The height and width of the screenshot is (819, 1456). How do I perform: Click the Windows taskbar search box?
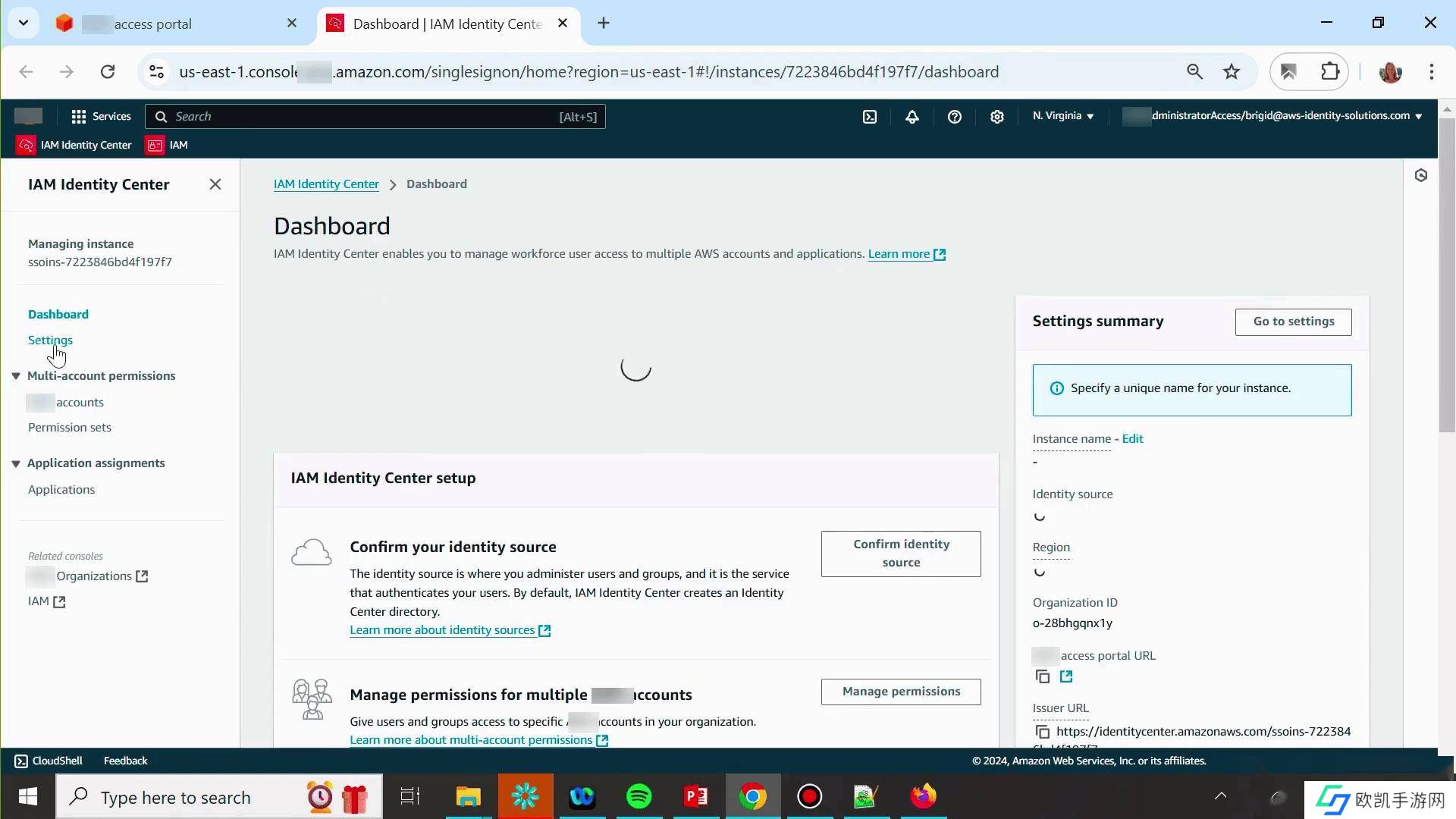pyautogui.click(x=220, y=797)
